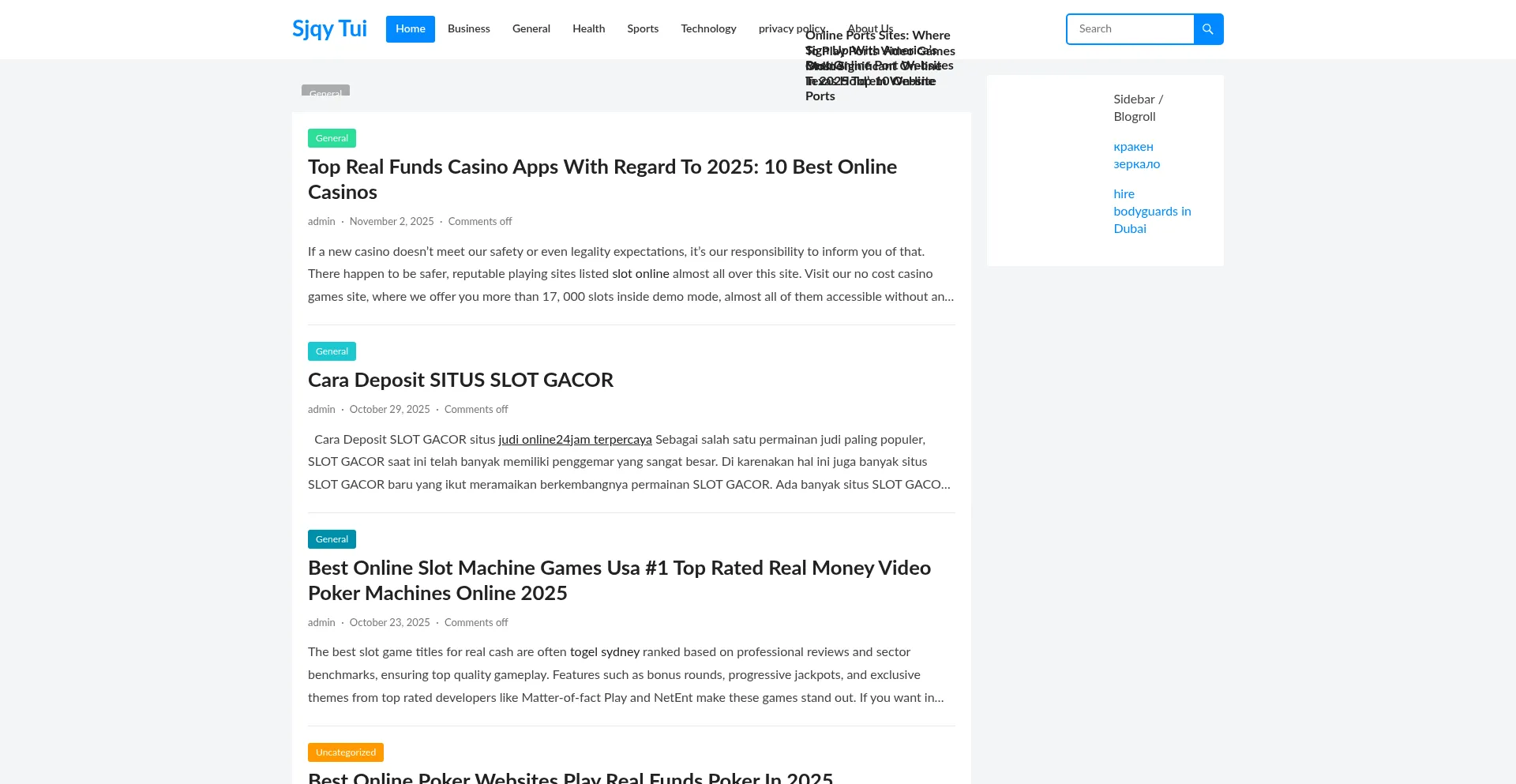
Task: Select the Home menu item
Action: 410,29
